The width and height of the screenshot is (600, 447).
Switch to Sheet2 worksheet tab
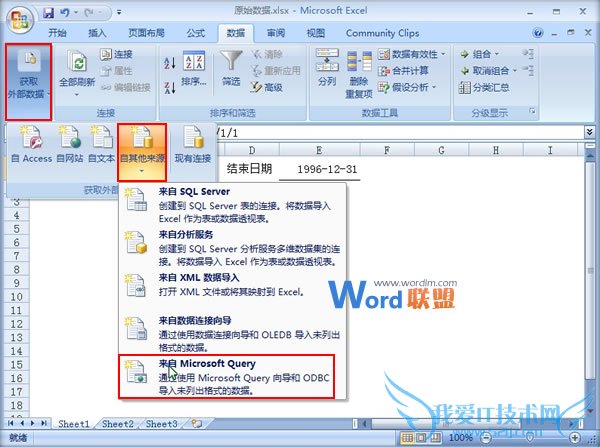point(118,424)
